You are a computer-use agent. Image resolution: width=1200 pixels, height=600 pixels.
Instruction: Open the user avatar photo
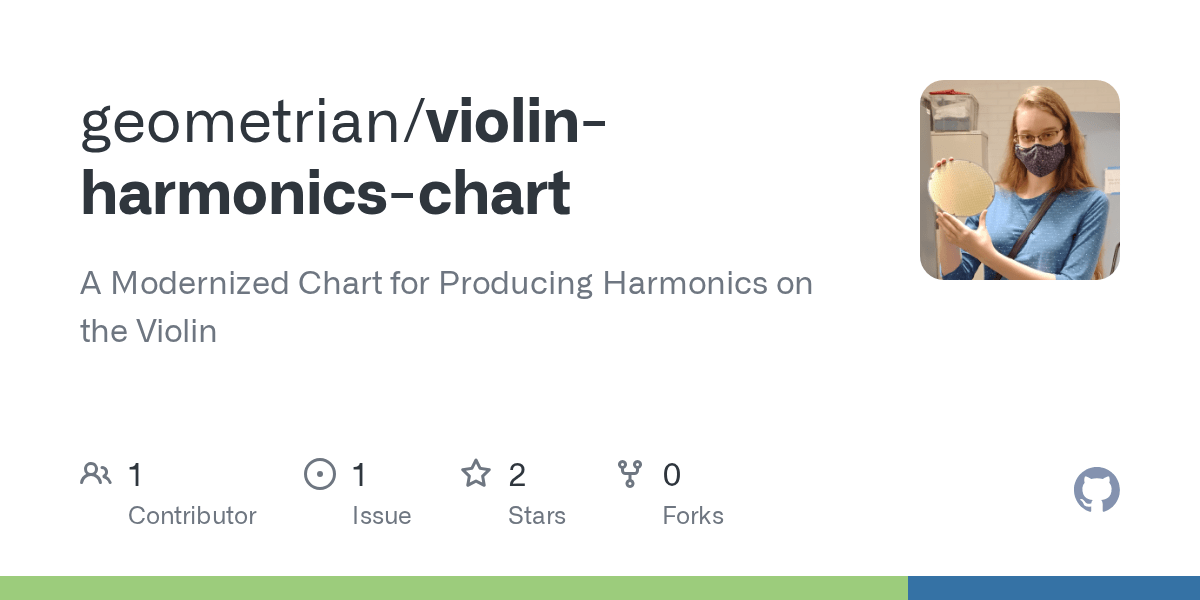point(1019,180)
